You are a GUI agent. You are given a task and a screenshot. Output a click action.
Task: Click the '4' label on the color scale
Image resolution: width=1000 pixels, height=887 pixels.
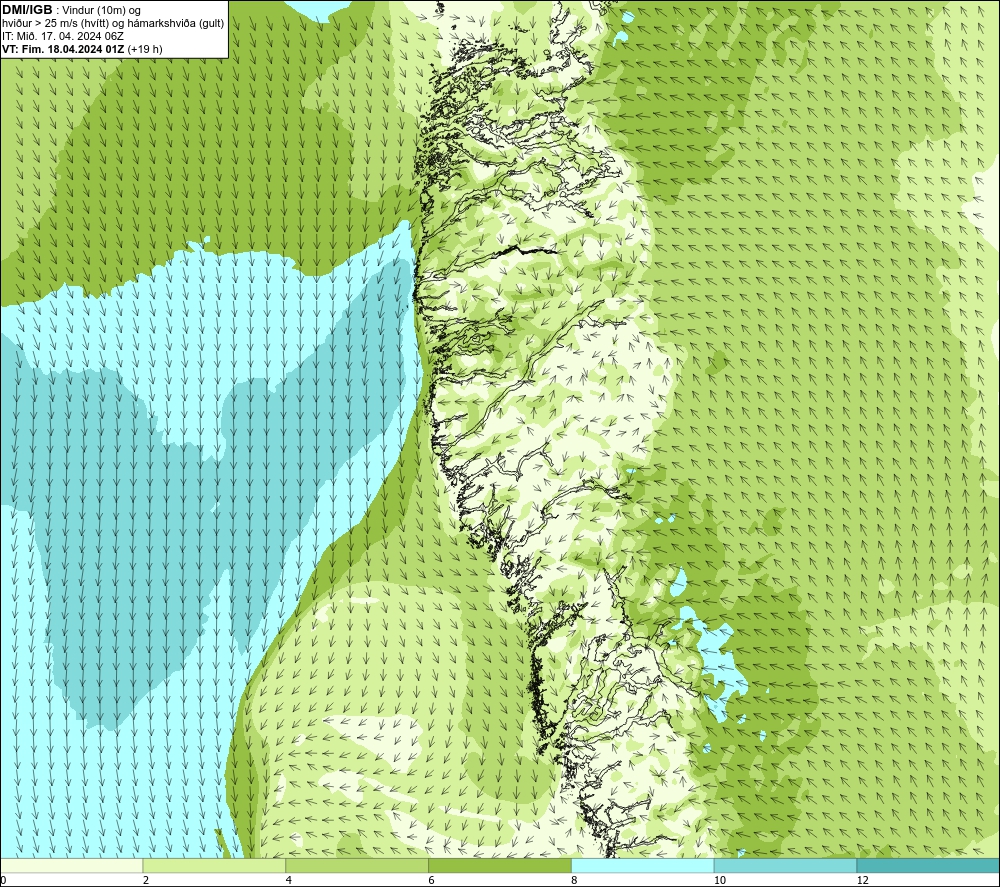tap(289, 880)
